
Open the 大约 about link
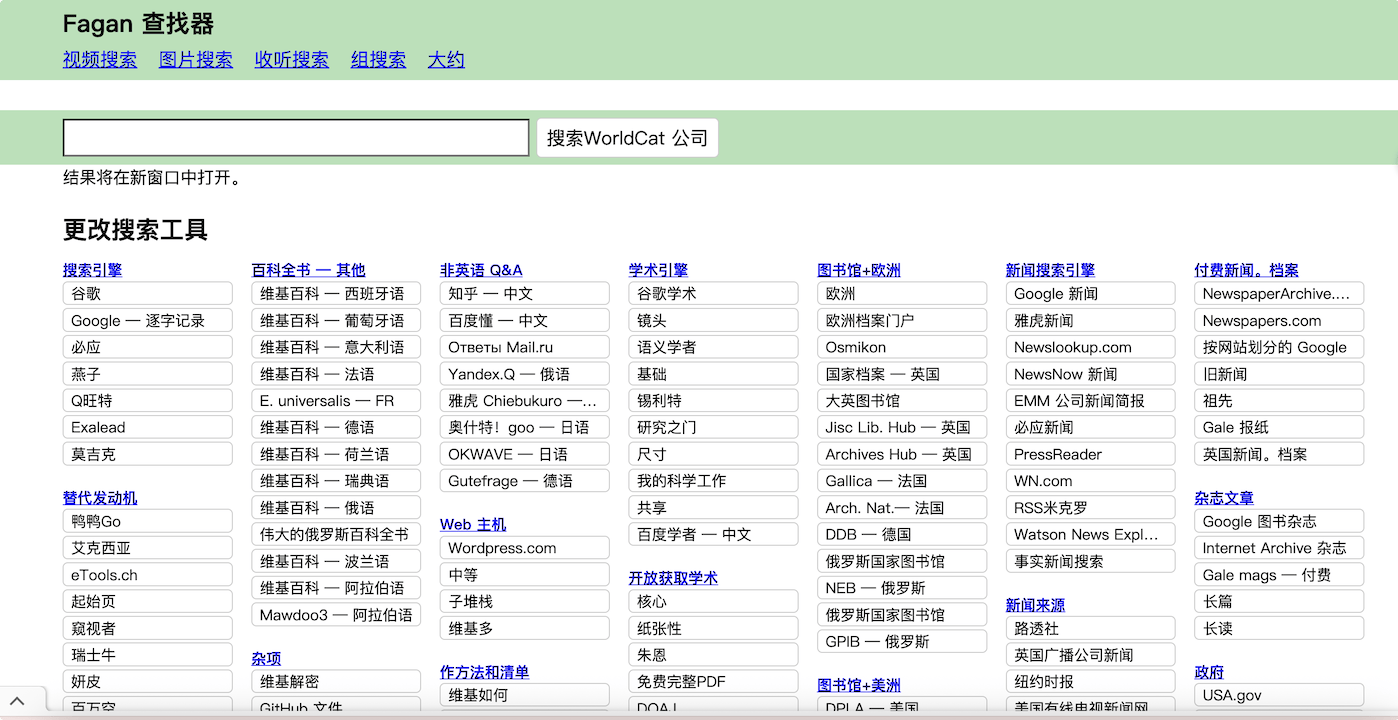(x=446, y=60)
